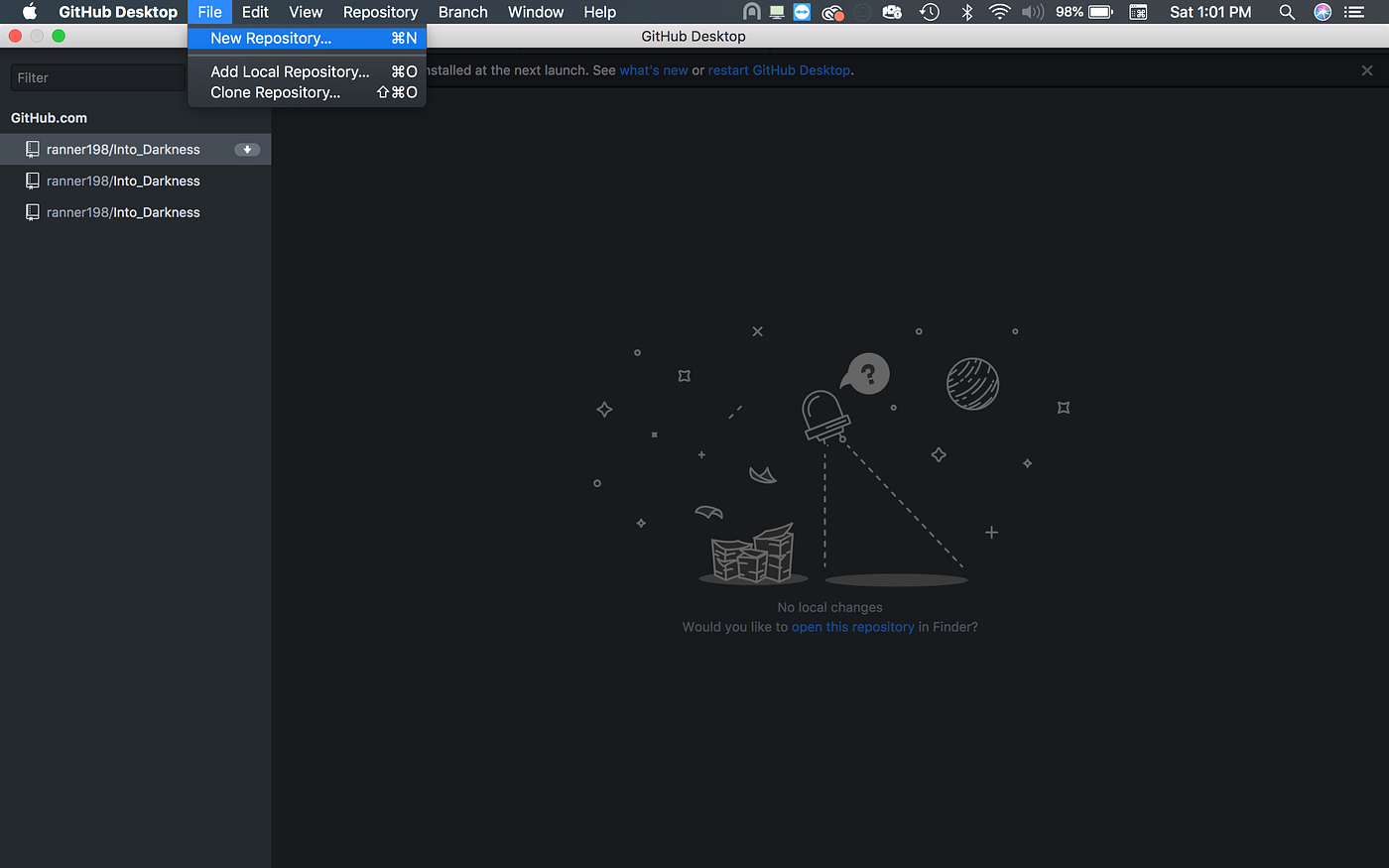Open the Branch menu
Viewport: 1389px width, 868px height.
click(463, 12)
